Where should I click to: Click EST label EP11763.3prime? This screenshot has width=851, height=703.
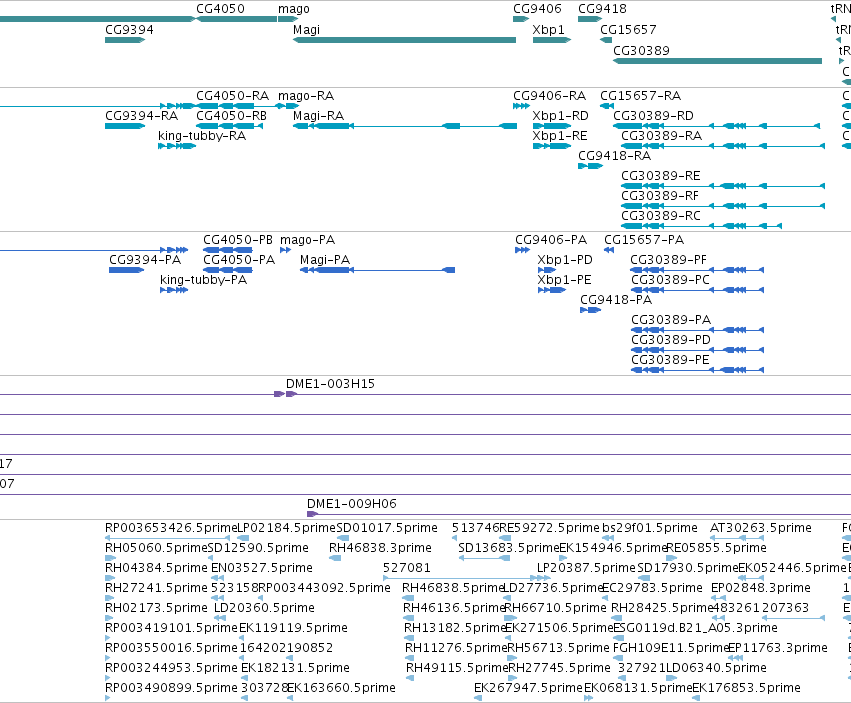click(777, 648)
